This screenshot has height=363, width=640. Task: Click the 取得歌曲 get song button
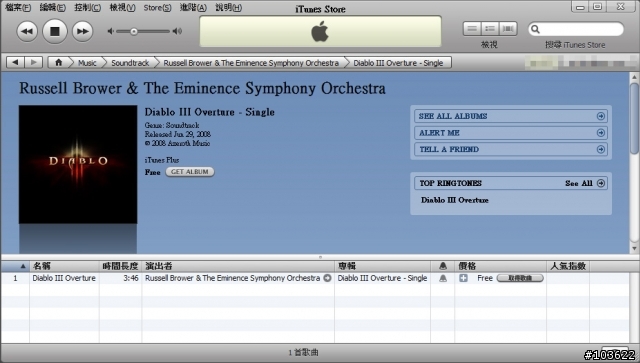[x=520, y=278]
